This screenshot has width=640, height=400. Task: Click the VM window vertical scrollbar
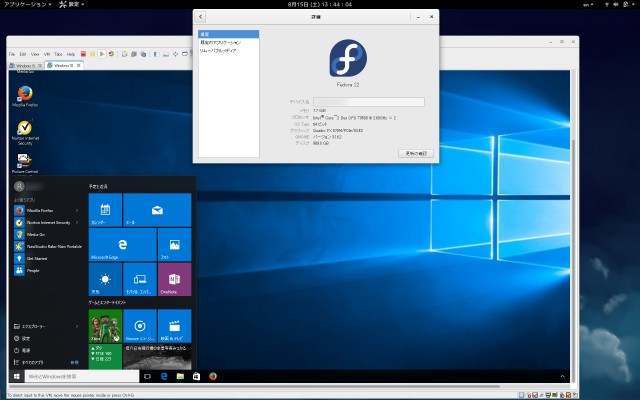tap(573, 261)
